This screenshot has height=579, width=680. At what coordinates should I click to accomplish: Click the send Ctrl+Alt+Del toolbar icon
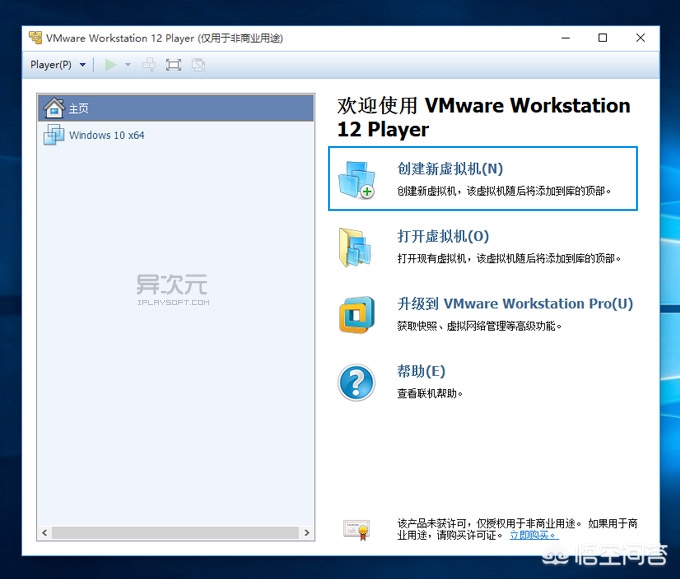(x=149, y=65)
